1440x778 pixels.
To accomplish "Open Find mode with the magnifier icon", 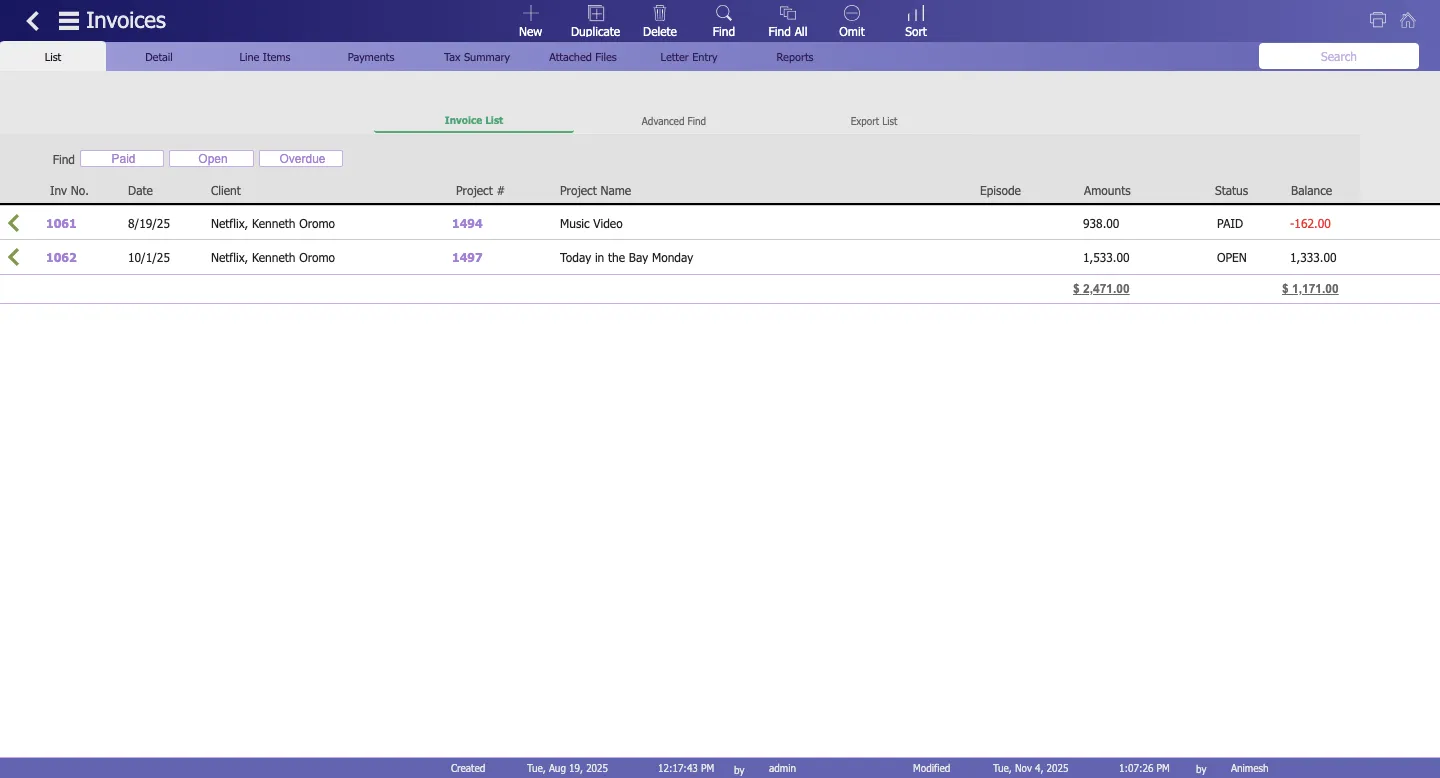I will [723, 20].
